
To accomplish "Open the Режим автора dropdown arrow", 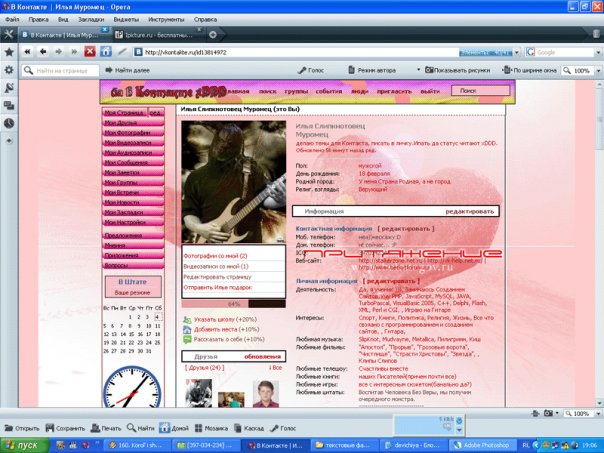I will pos(418,70).
